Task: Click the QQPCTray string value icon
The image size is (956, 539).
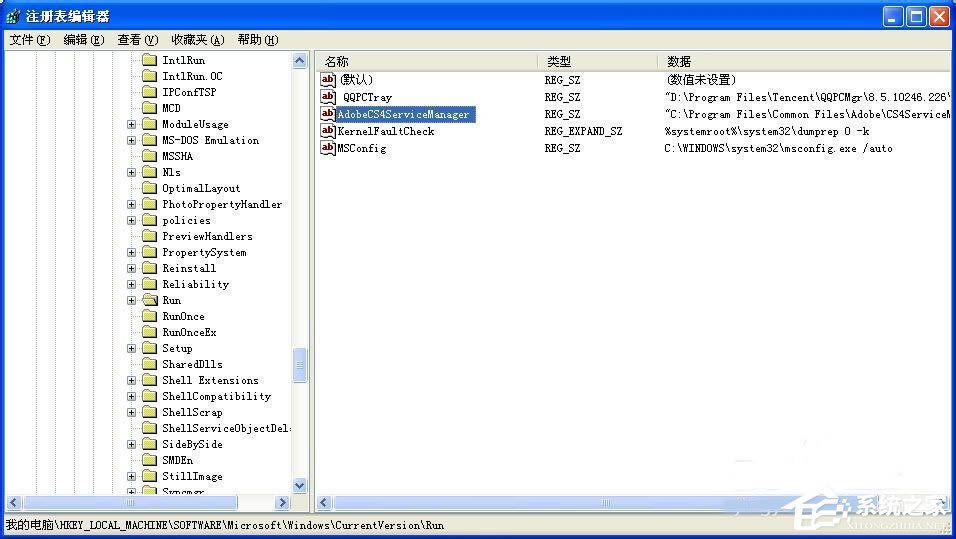Action: click(328, 97)
